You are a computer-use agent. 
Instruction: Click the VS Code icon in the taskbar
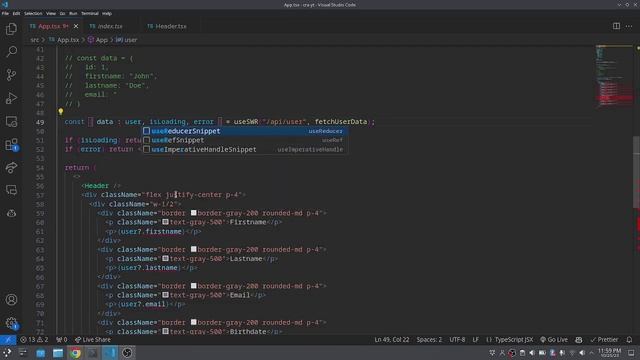pos(109,353)
